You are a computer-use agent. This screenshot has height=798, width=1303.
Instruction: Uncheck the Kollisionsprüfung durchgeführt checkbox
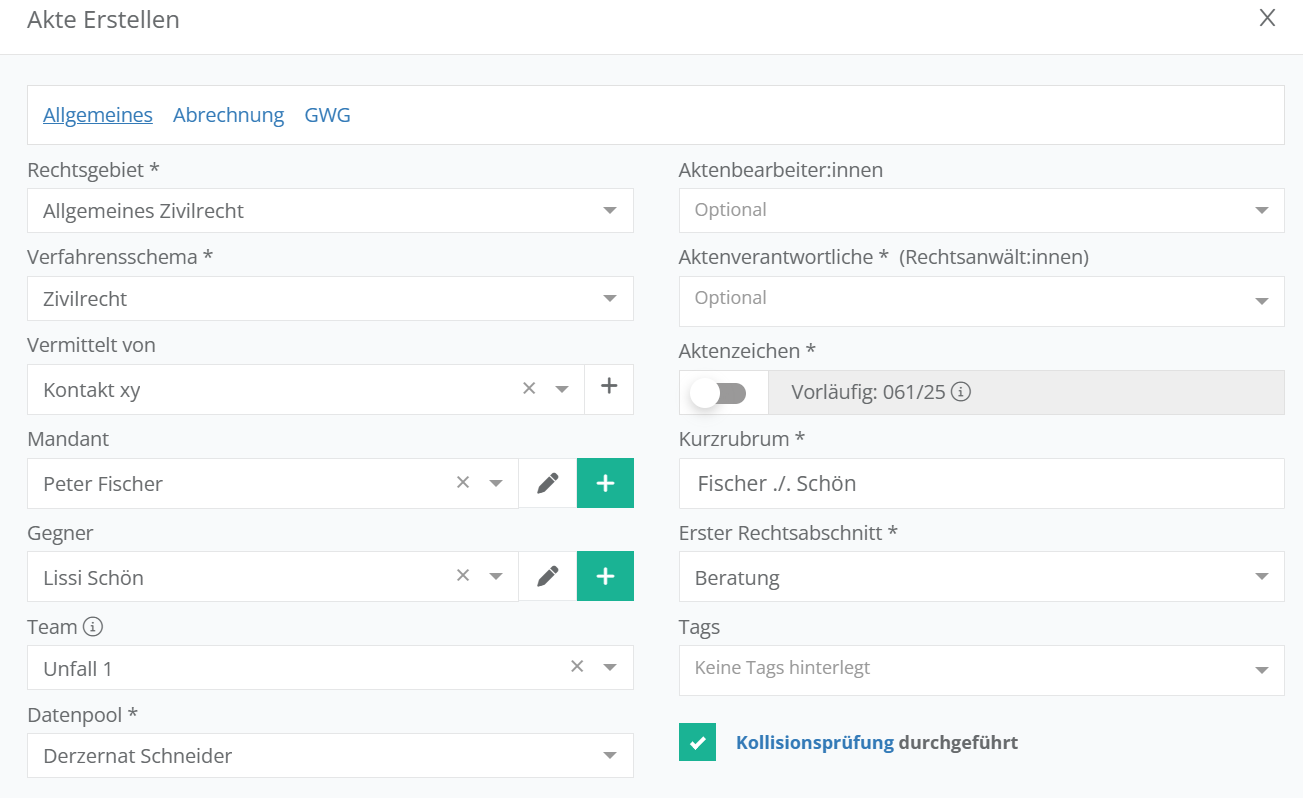click(x=697, y=743)
